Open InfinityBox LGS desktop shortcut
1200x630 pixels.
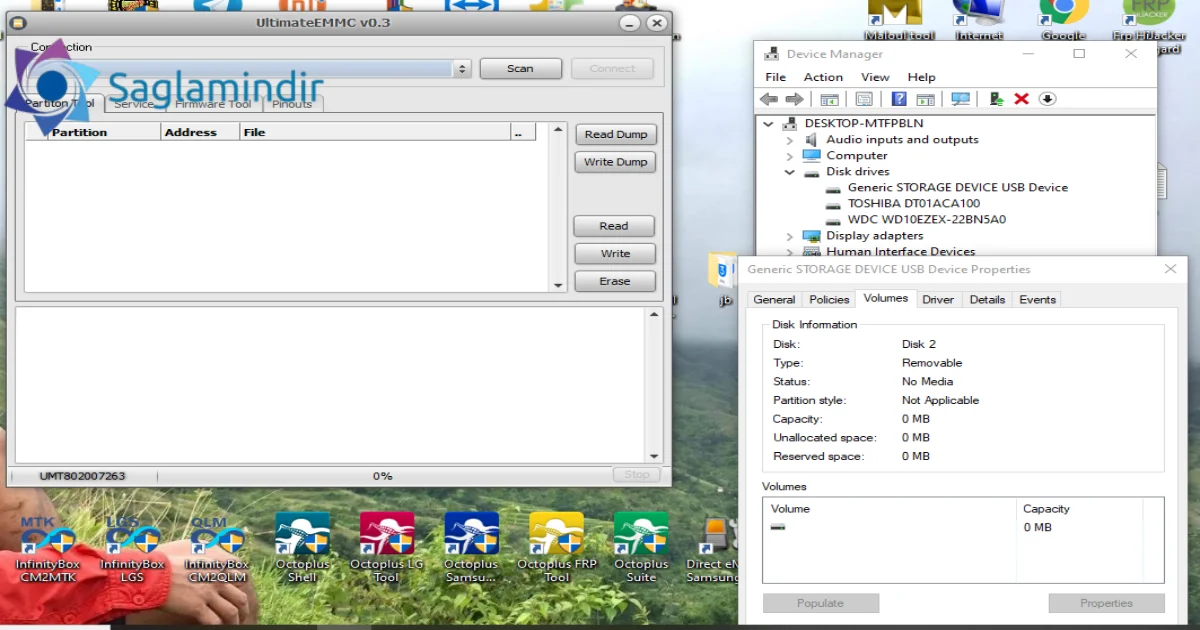[132, 548]
